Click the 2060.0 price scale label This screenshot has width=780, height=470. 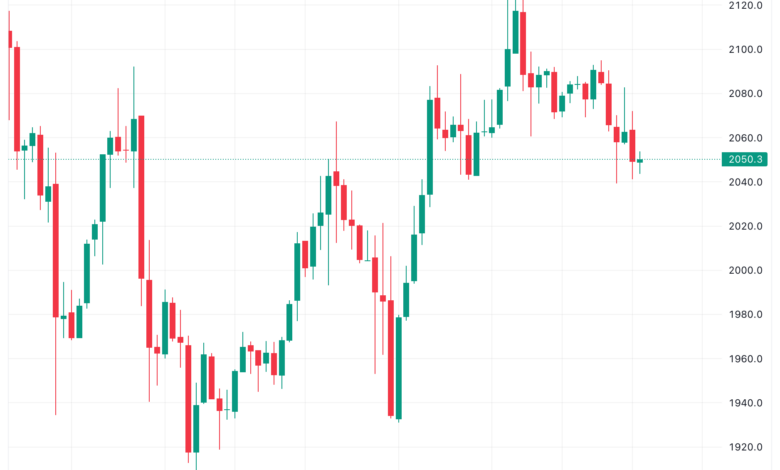click(745, 138)
